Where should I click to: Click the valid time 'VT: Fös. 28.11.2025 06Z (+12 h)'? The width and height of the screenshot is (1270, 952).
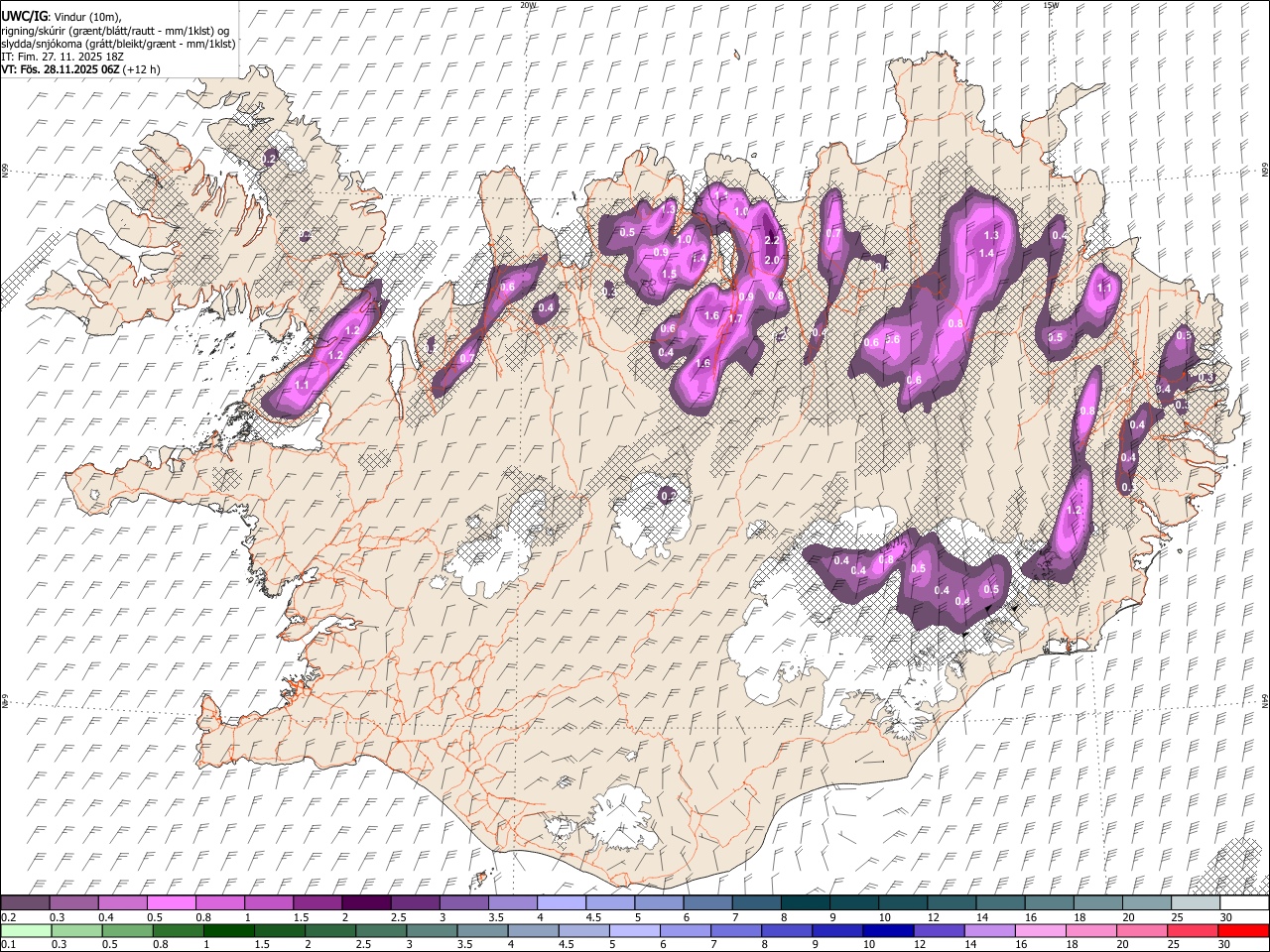coord(80,69)
